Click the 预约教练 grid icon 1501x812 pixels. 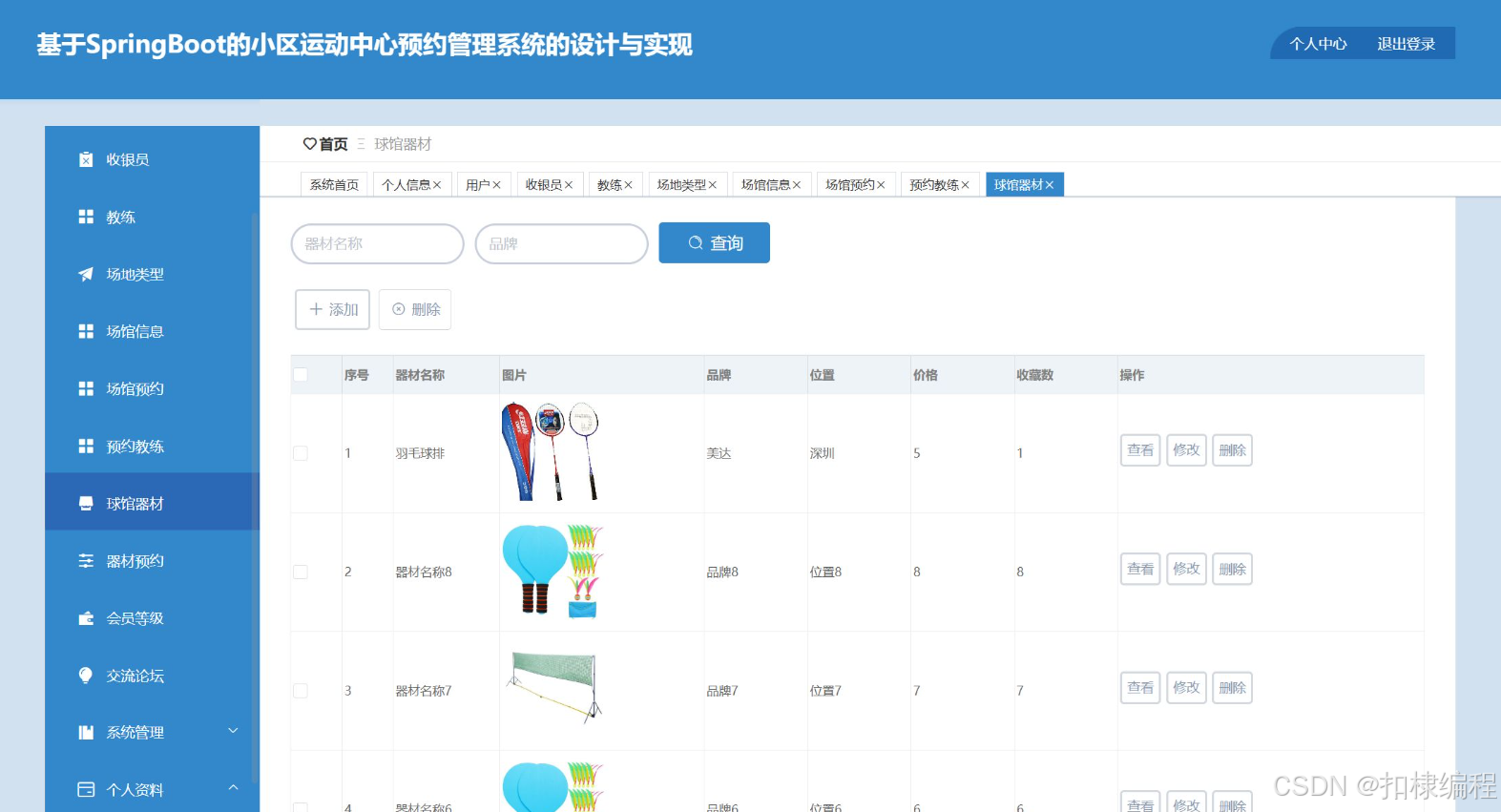click(86, 446)
